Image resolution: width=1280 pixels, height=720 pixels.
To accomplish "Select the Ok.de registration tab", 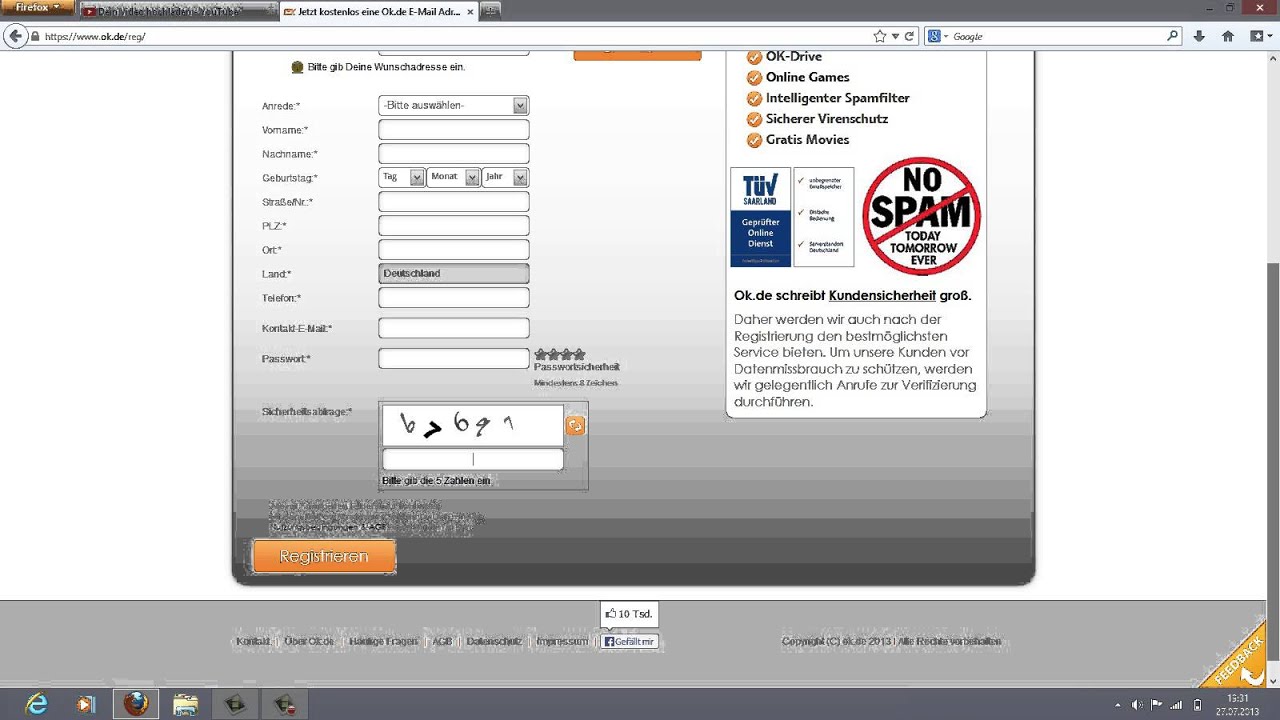I will coord(376,12).
